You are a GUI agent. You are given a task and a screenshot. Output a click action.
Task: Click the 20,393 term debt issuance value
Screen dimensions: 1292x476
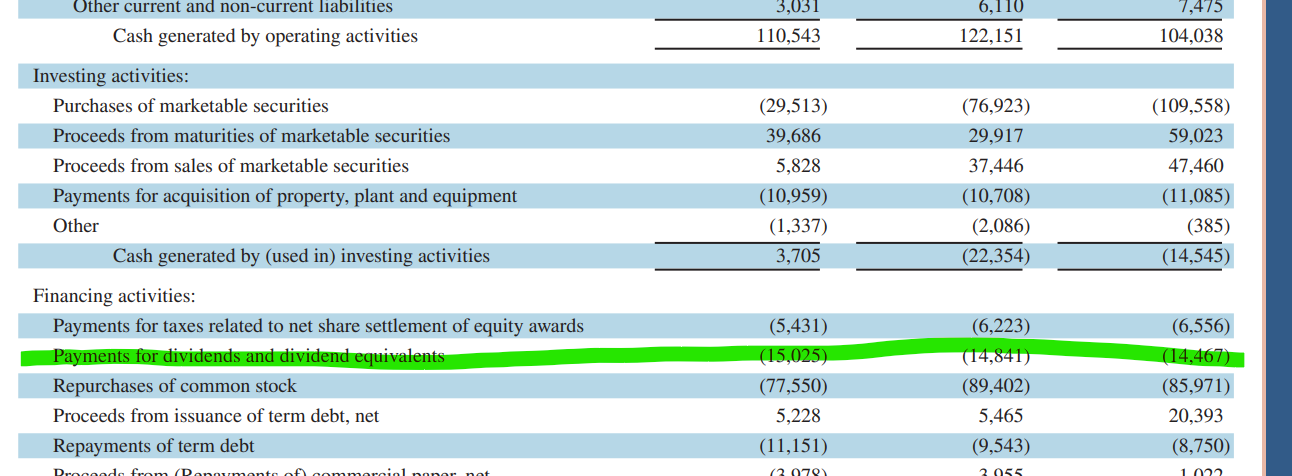tap(1195, 416)
